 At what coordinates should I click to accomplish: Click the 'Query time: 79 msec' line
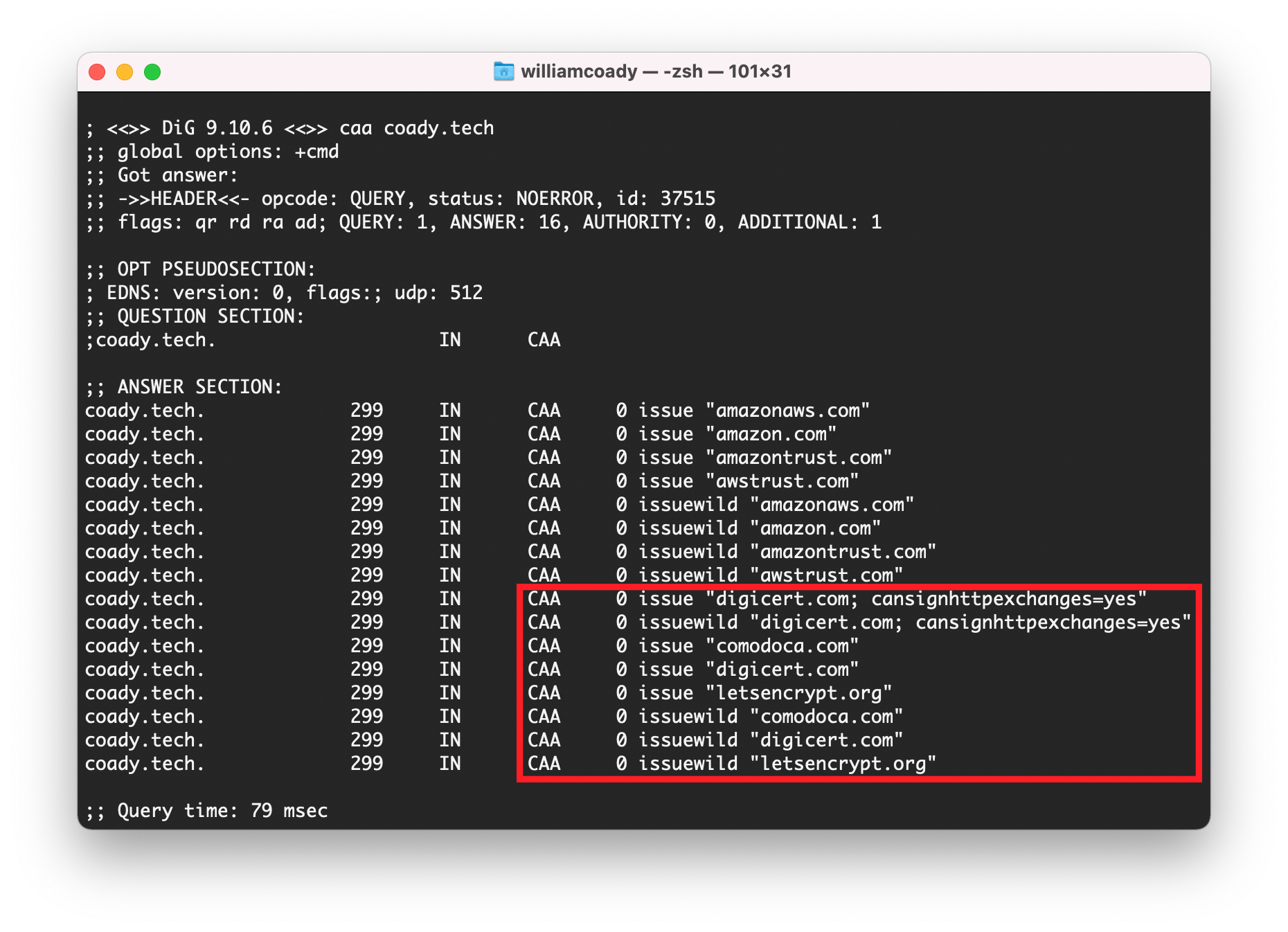pos(206,811)
